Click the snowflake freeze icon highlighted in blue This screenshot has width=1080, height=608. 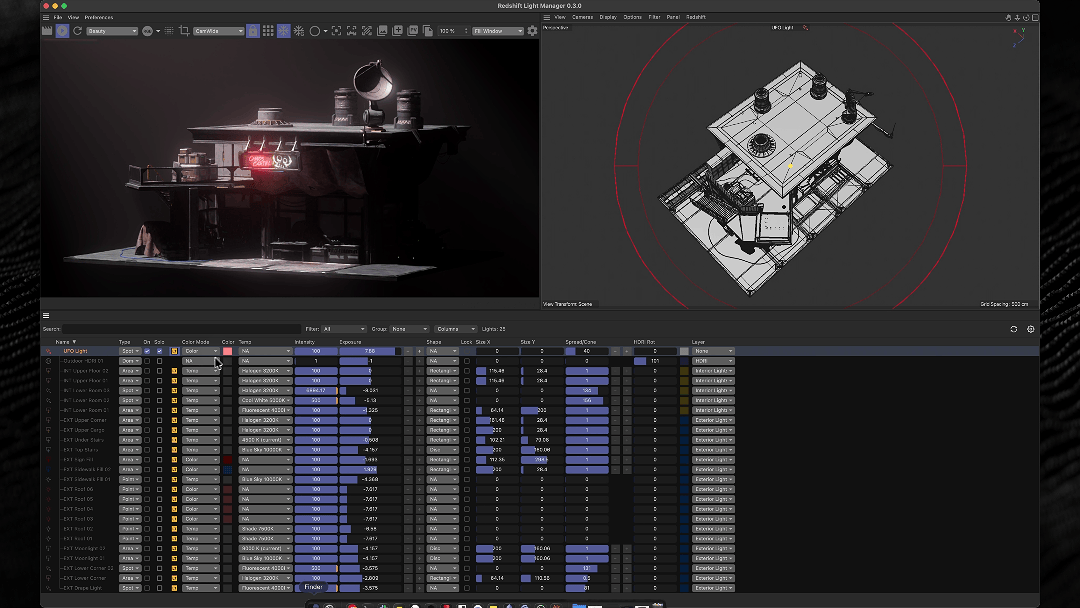pos(283,31)
